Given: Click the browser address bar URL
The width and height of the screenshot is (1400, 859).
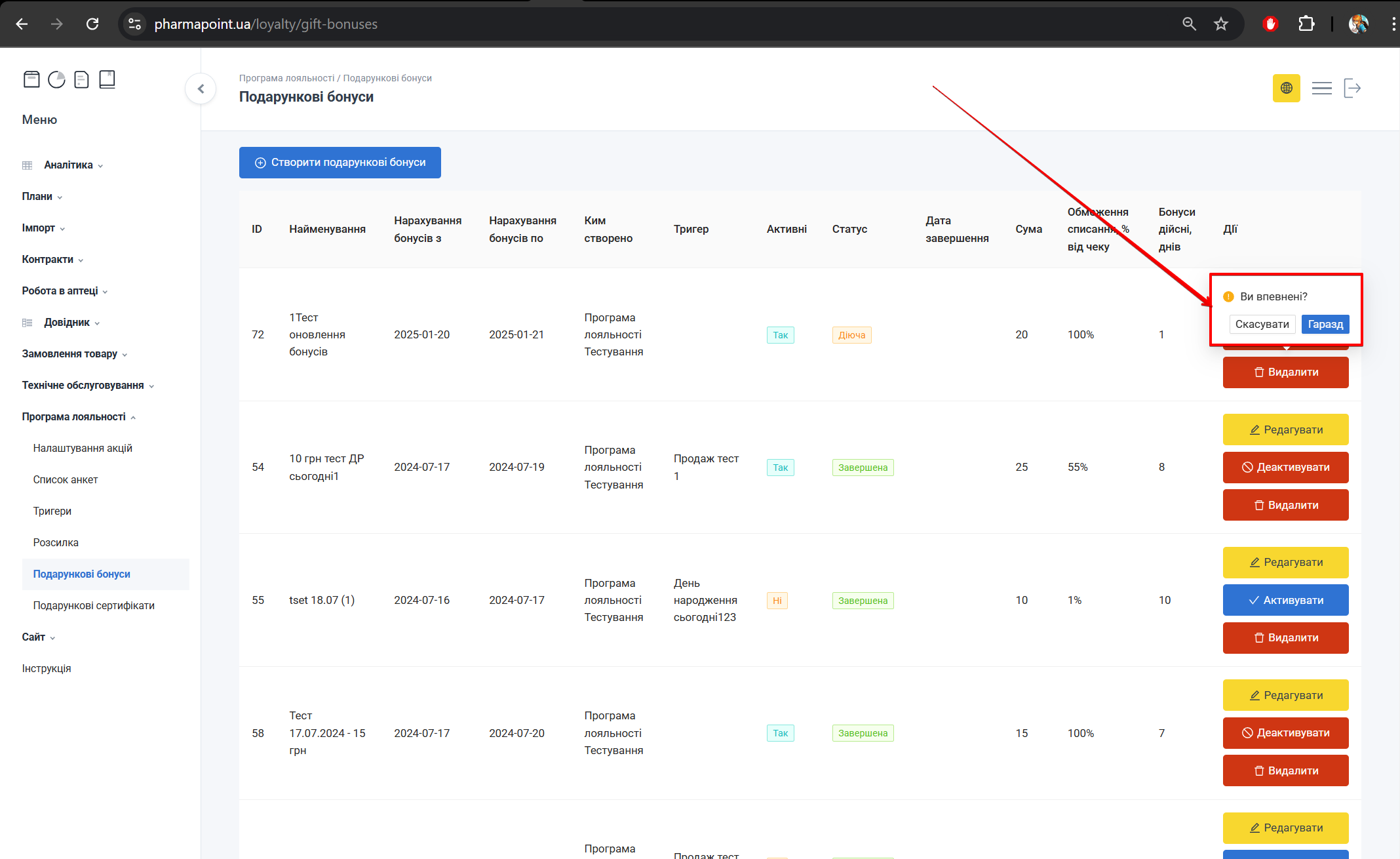Looking at the screenshot, I should tap(265, 24).
